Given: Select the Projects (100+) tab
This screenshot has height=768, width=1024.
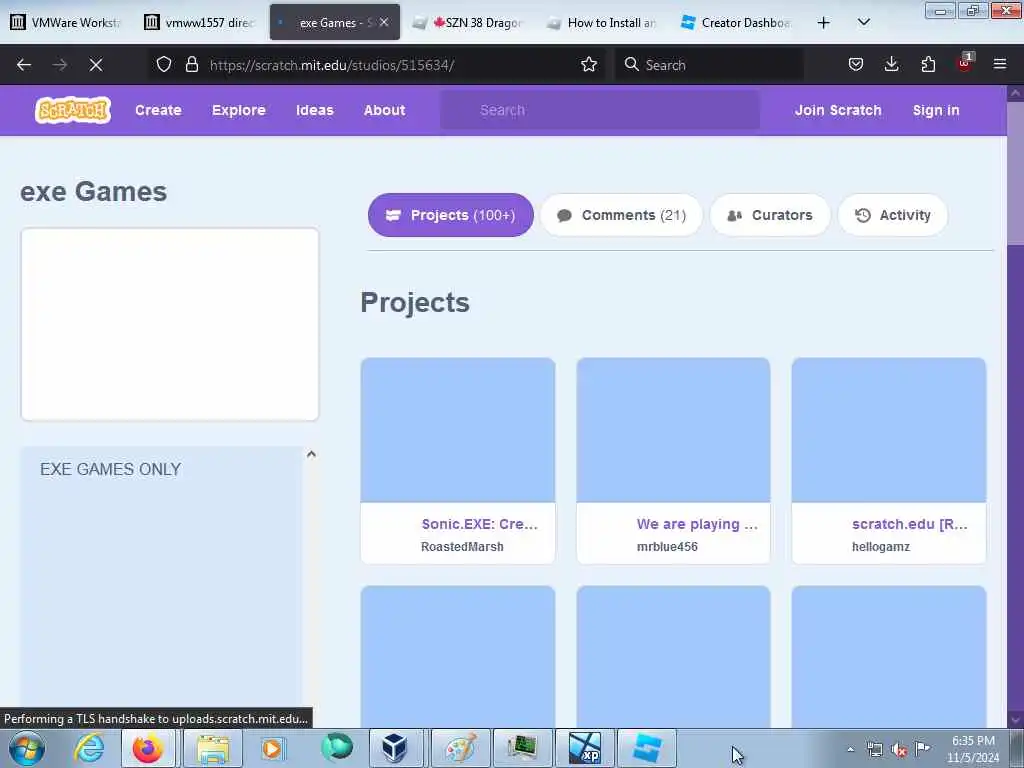Looking at the screenshot, I should pos(451,215).
